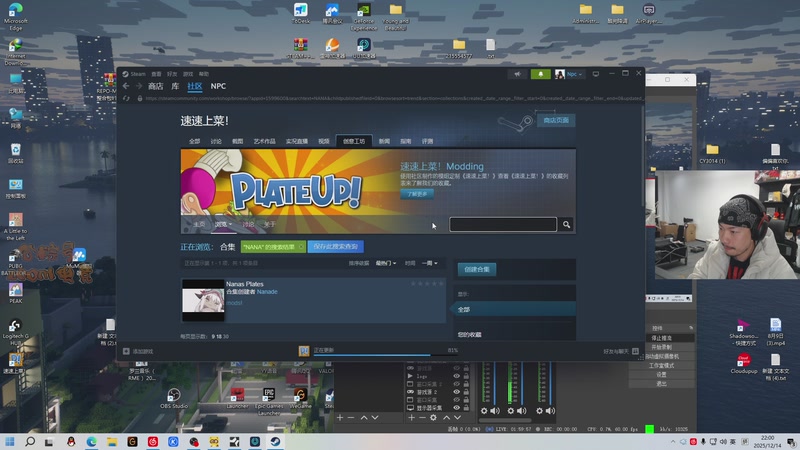Toggle visibility of 游戏源 2 source in OBS
800x450 pixels.
[457, 392]
